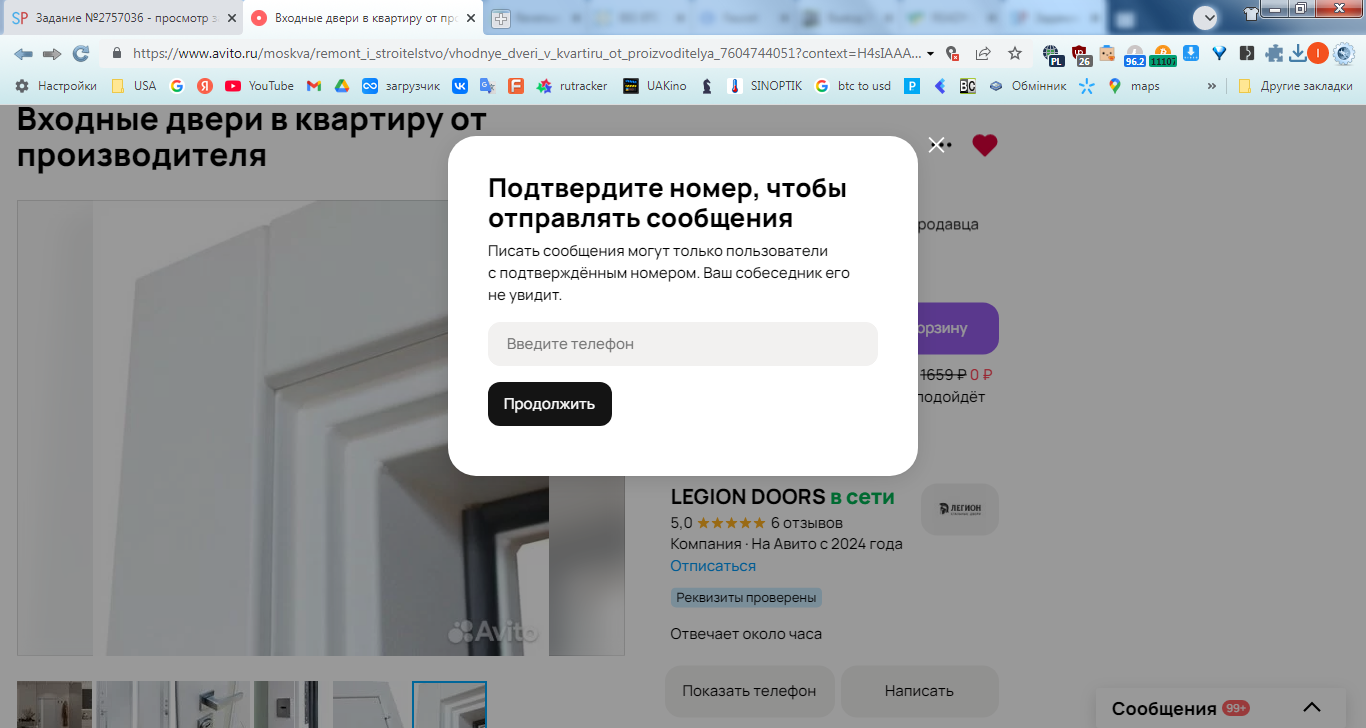The width and height of the screenshot is (1366, 728).
Task: Open the uBlock shield extension showing 26
Action: 1081,55
